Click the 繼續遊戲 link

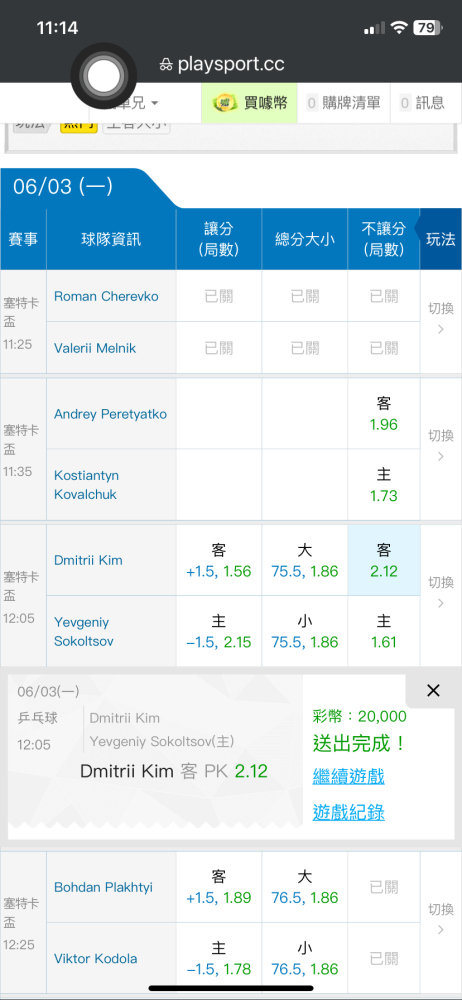click(x=348, y=776)
